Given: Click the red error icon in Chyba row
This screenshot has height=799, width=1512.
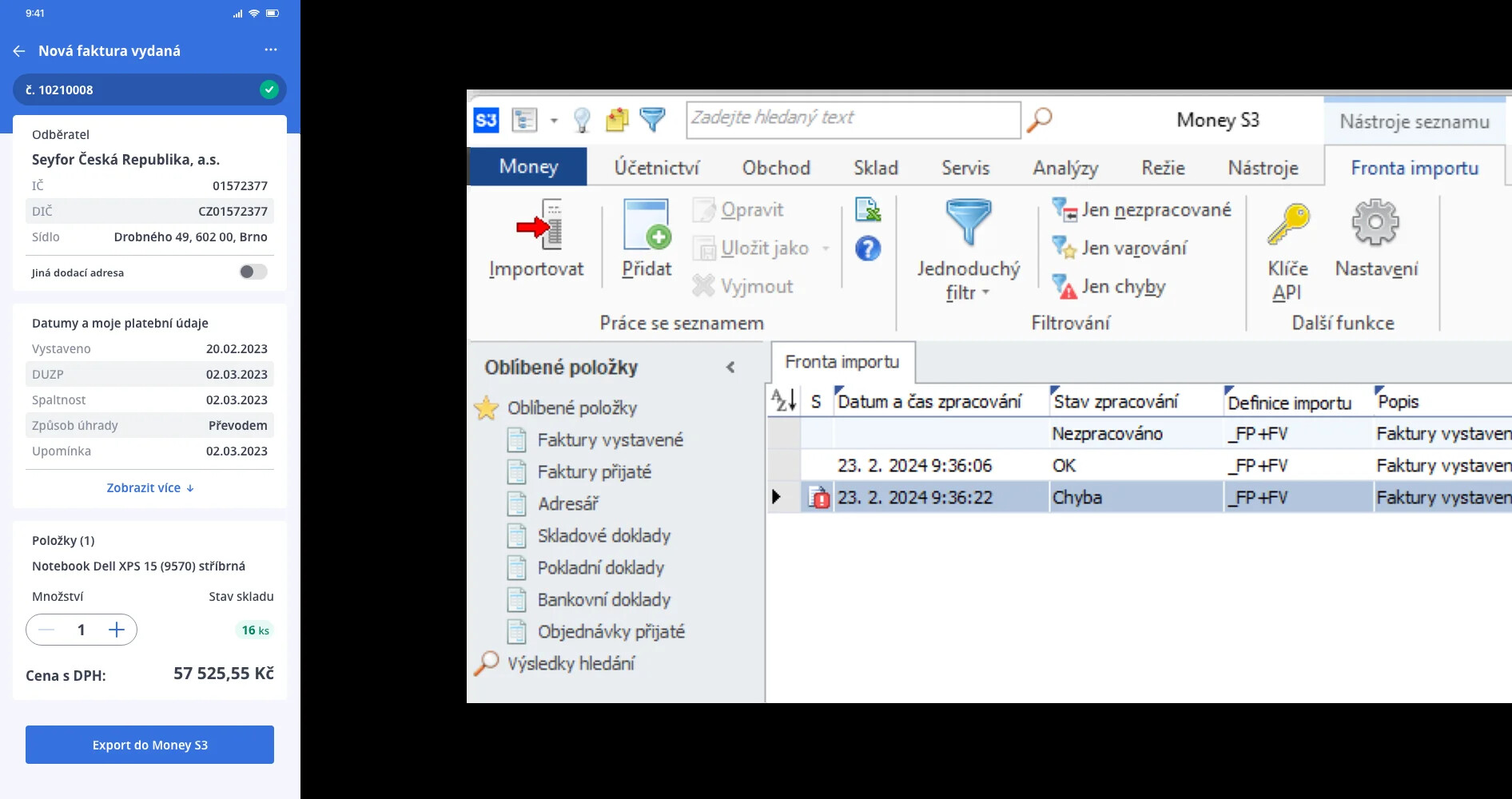Looking at the screenshot, I should click(x=818, y=498).
